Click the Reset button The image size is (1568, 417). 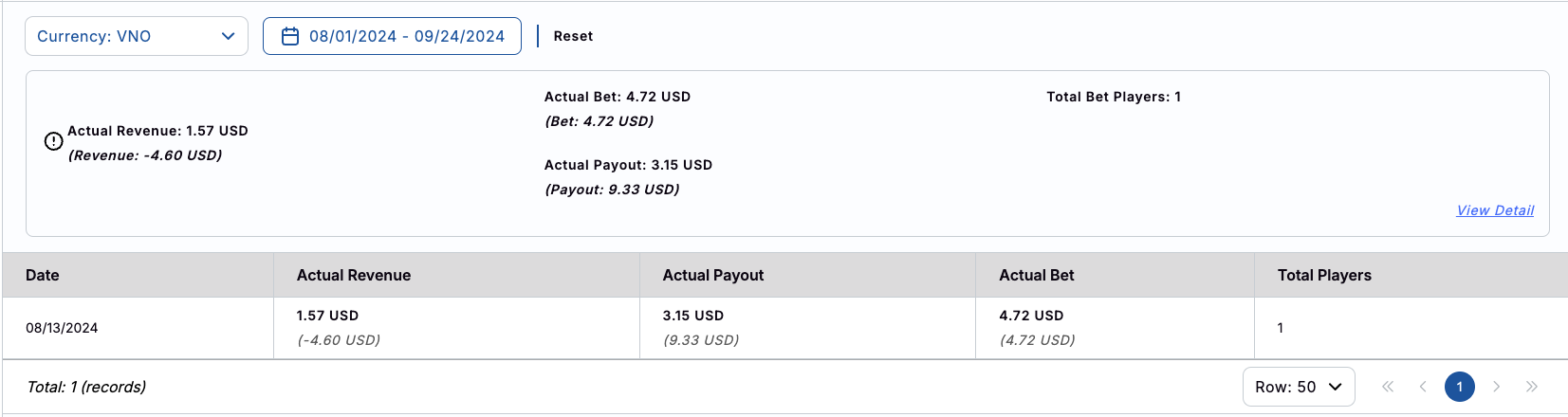[x=573, y=36]
